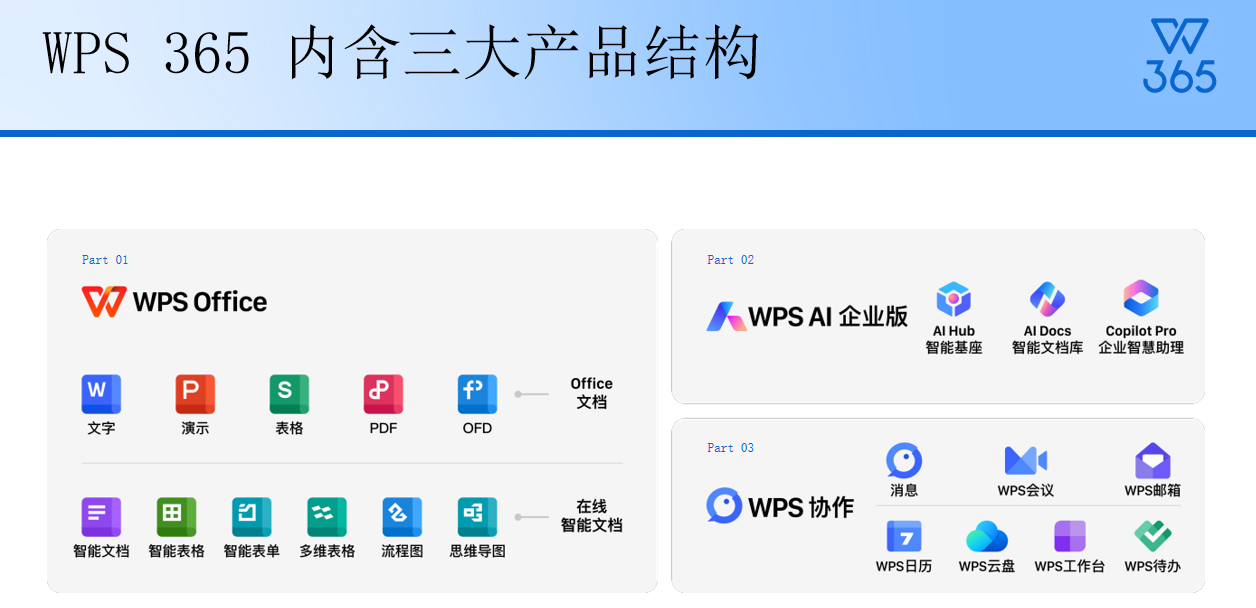Image resolution: width=1256 pixels, height=608 pixels.
Task: Click the slide title "WPS 365 内含三大产品结构"
Action: [402, 54]
